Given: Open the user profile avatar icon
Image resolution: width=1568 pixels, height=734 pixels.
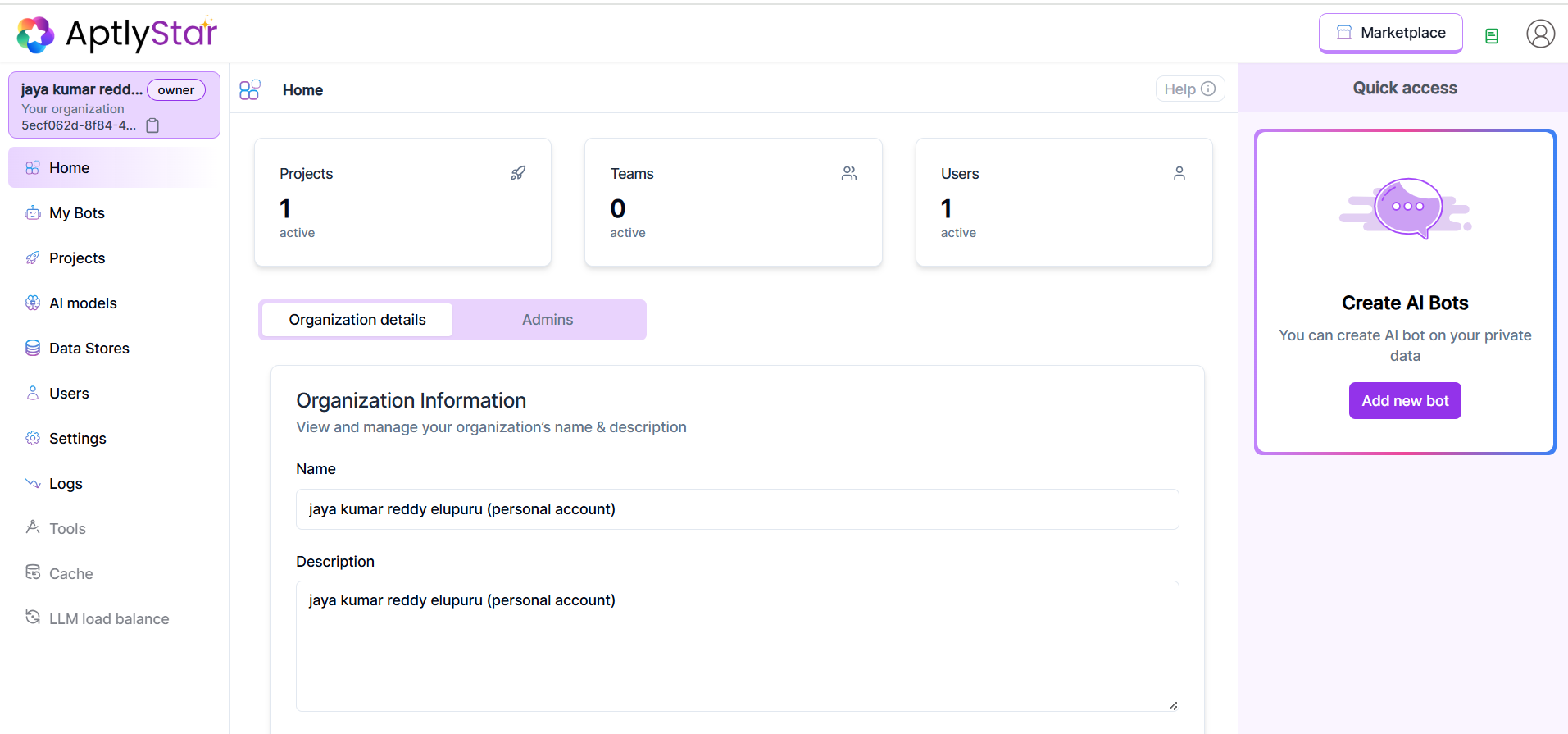Looking at the screenshot, I should pos(1540,34).
